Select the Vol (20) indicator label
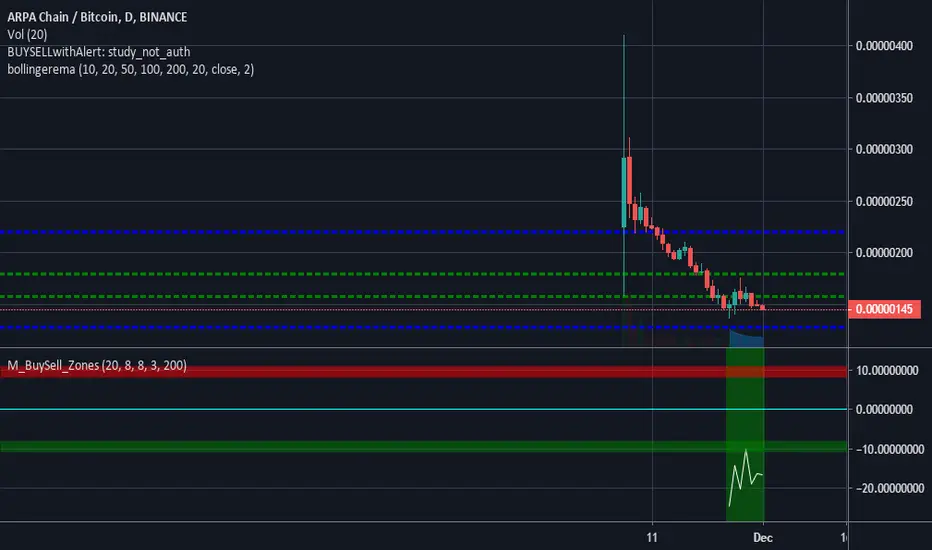Screen dimensions: 932x550 (x=27, y=34)
